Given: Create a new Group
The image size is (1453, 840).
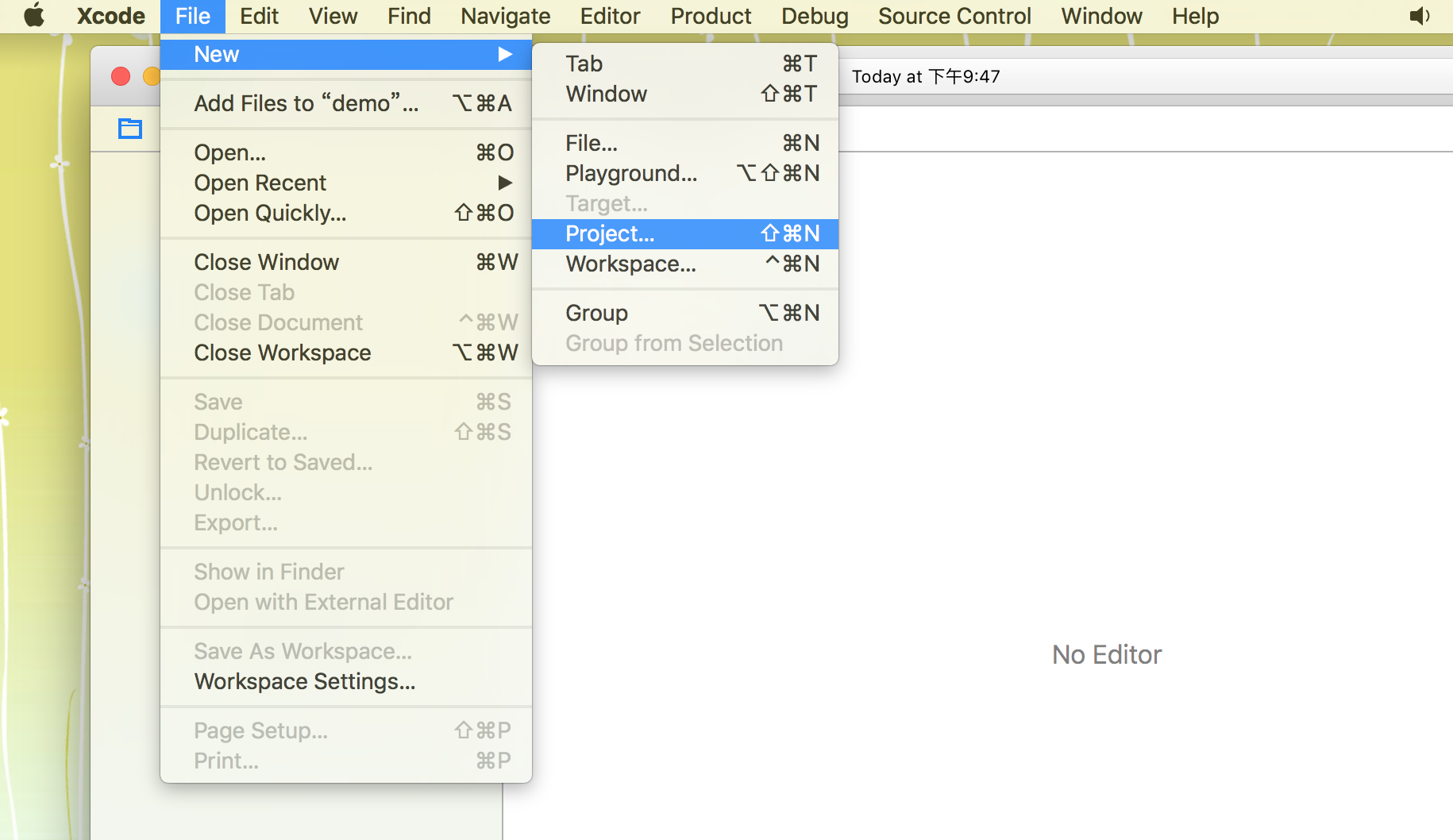Looking at the screenshot, I should (x=685, y=313).
